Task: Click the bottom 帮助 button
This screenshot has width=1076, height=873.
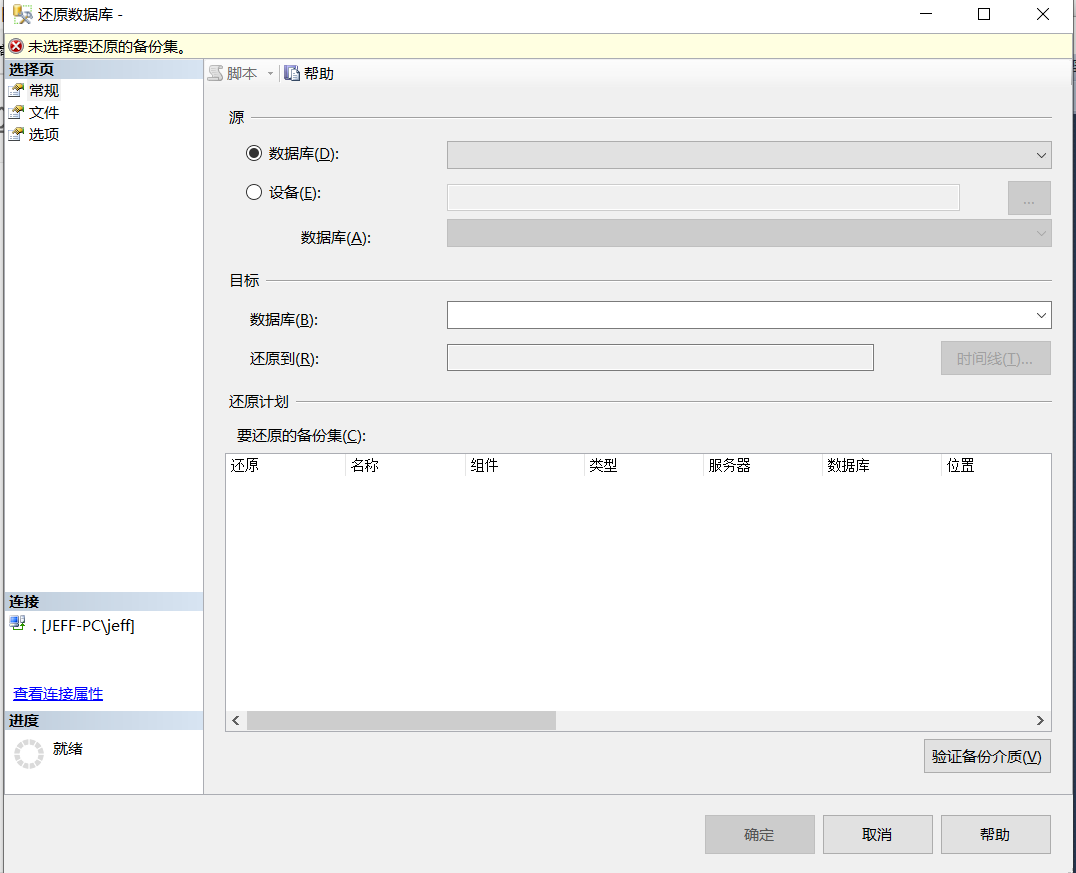Action: click(x=996, y=835)
